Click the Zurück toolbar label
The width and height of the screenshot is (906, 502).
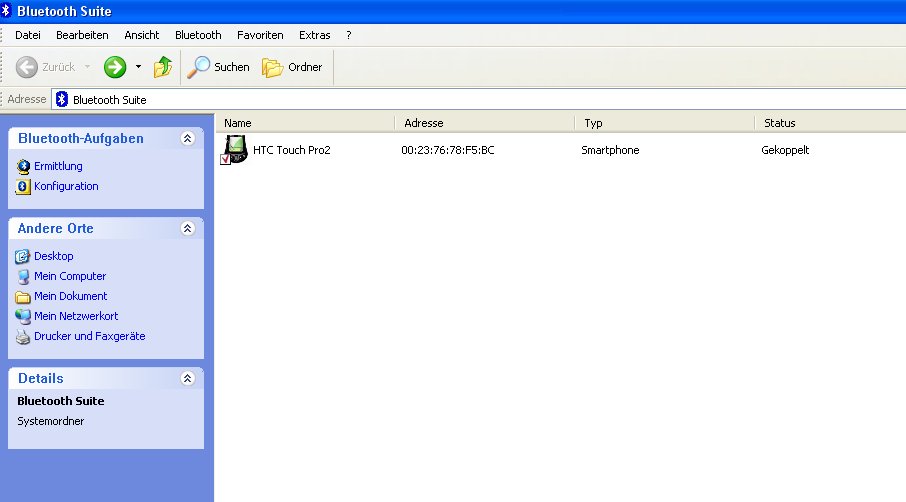pyautogui.click(x=58, y=67)
